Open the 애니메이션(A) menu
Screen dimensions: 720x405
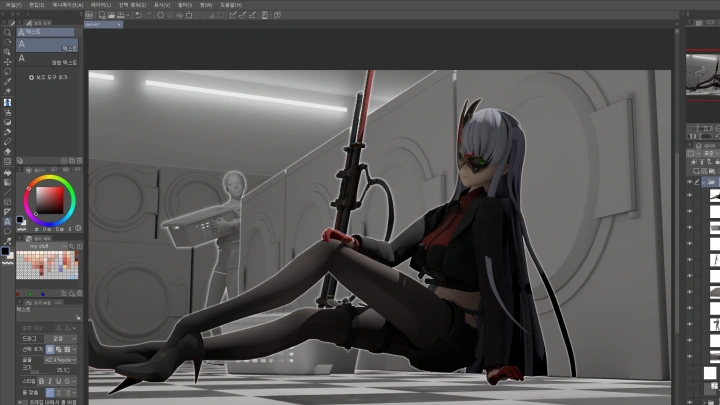pos(72,4)
